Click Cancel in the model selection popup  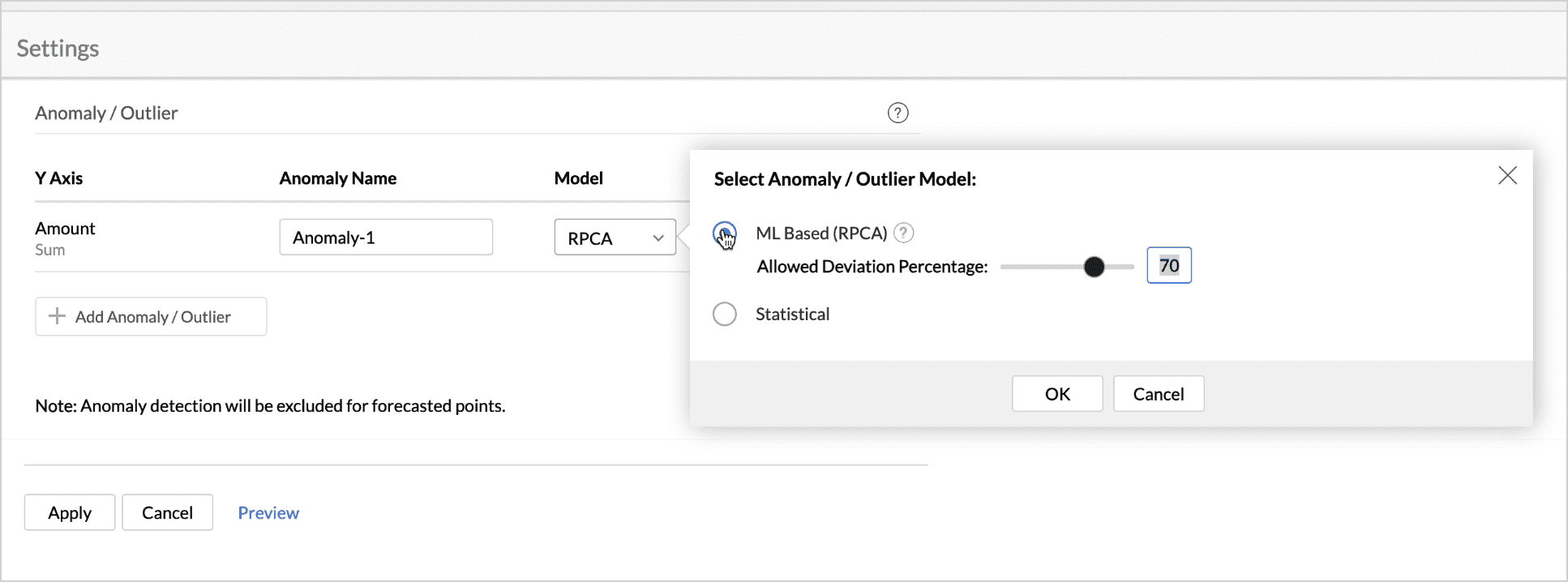(x=1158, y=394)
